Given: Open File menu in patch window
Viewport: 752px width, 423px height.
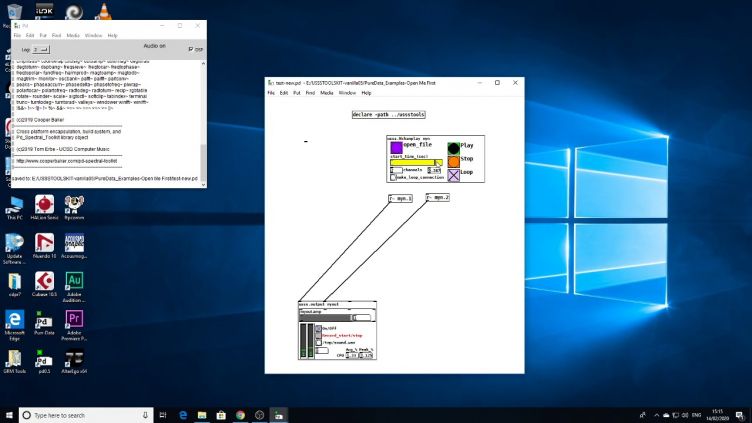Looking at the screenshot, I should 271,93.
